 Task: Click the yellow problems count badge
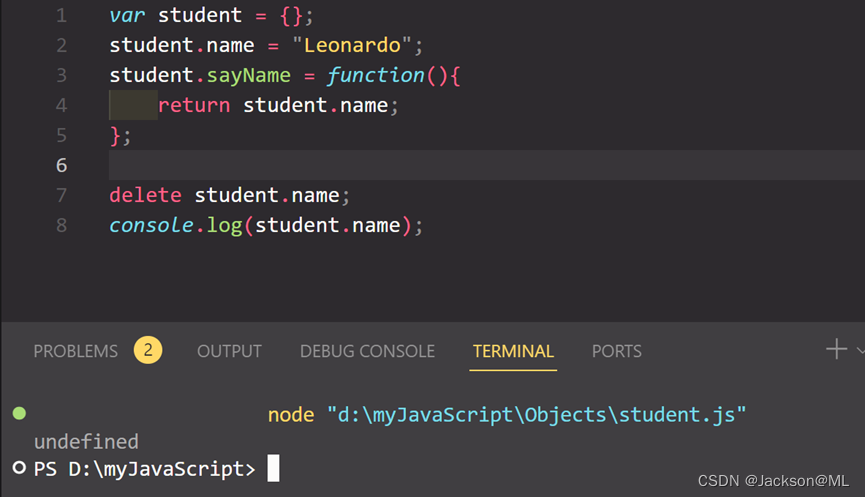tap(148, 350)
